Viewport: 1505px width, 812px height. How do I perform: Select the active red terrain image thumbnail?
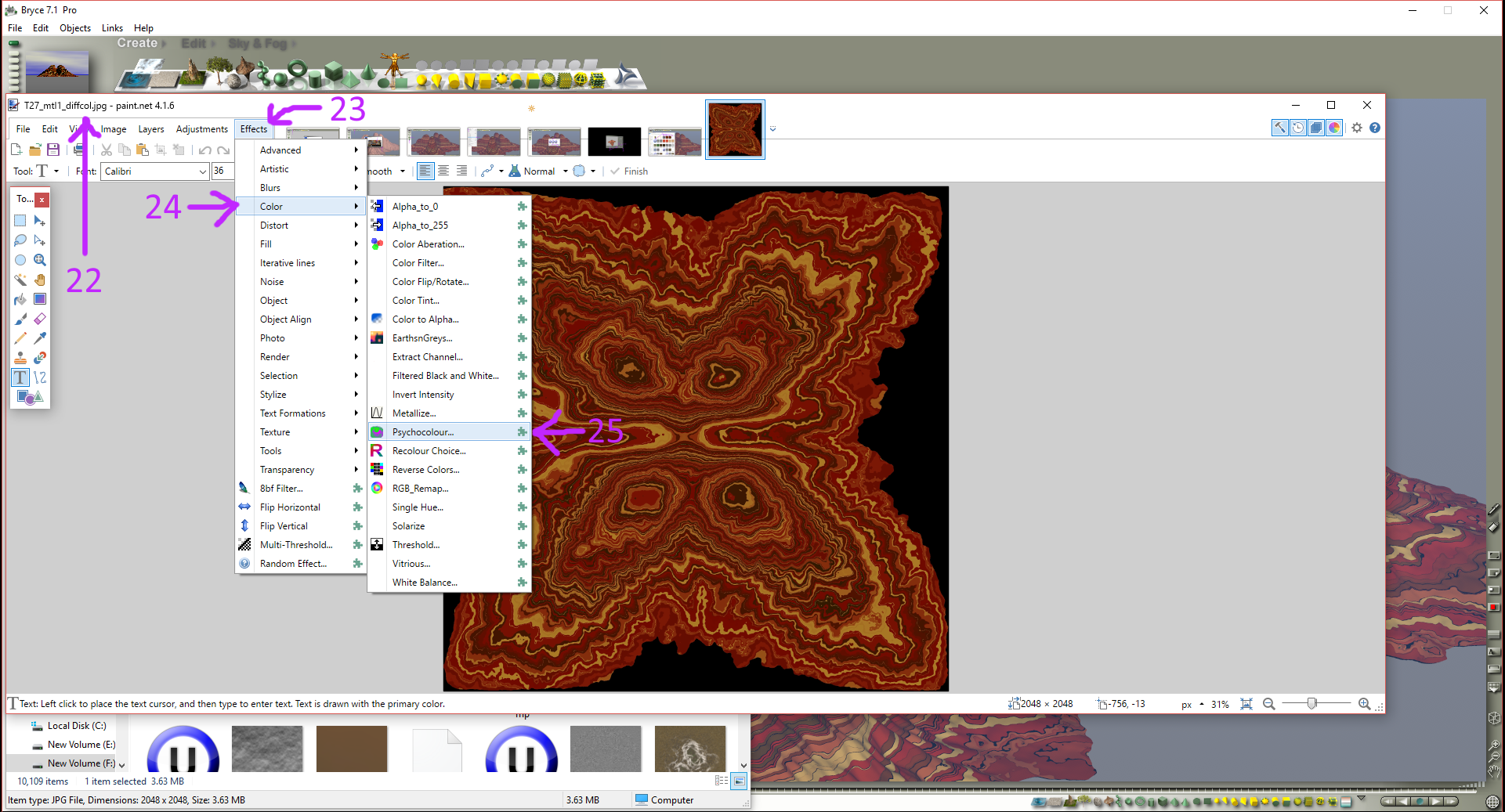735,129
